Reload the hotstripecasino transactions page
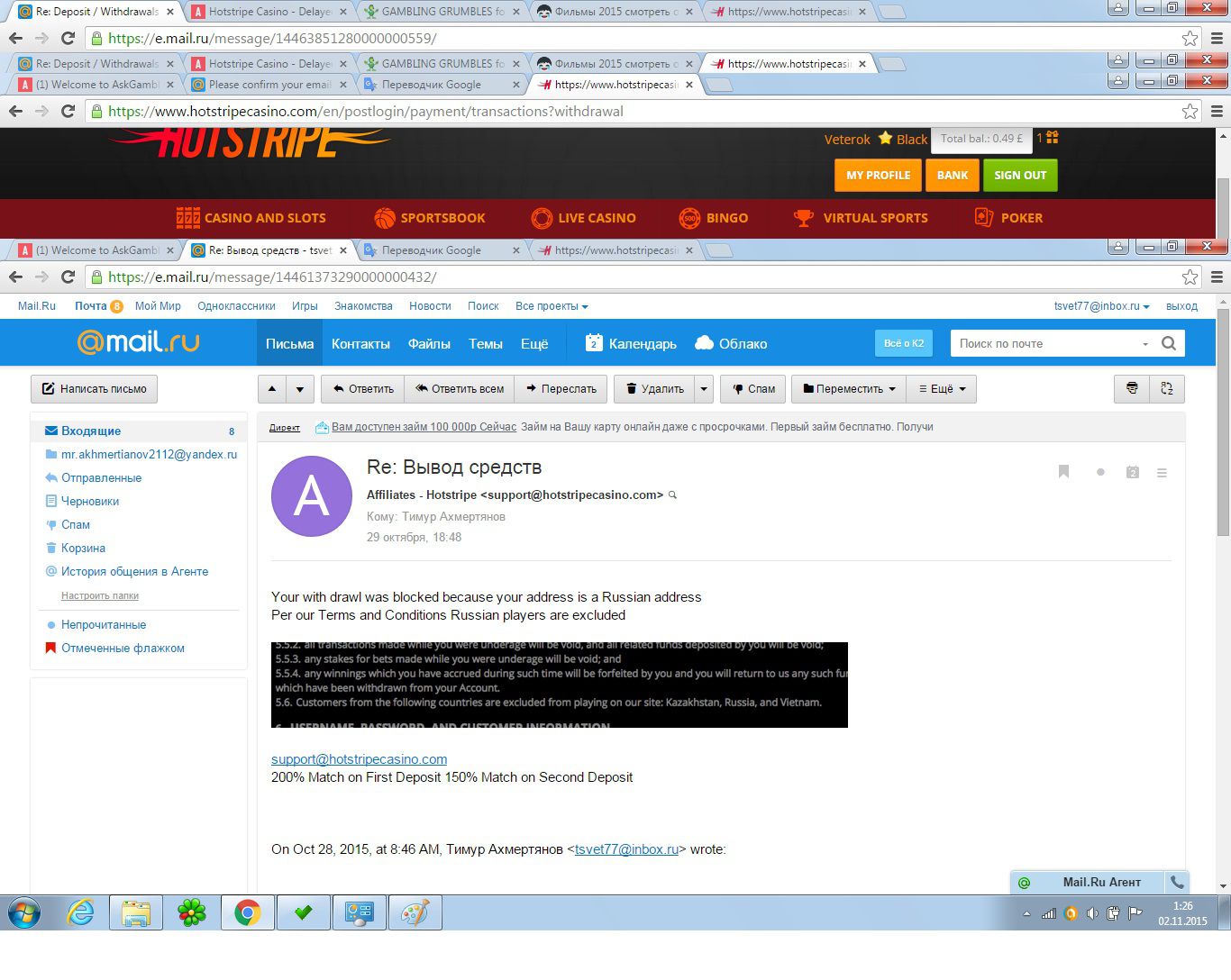This screenshot has width=1231, height=980. click(x=68, y=111)
